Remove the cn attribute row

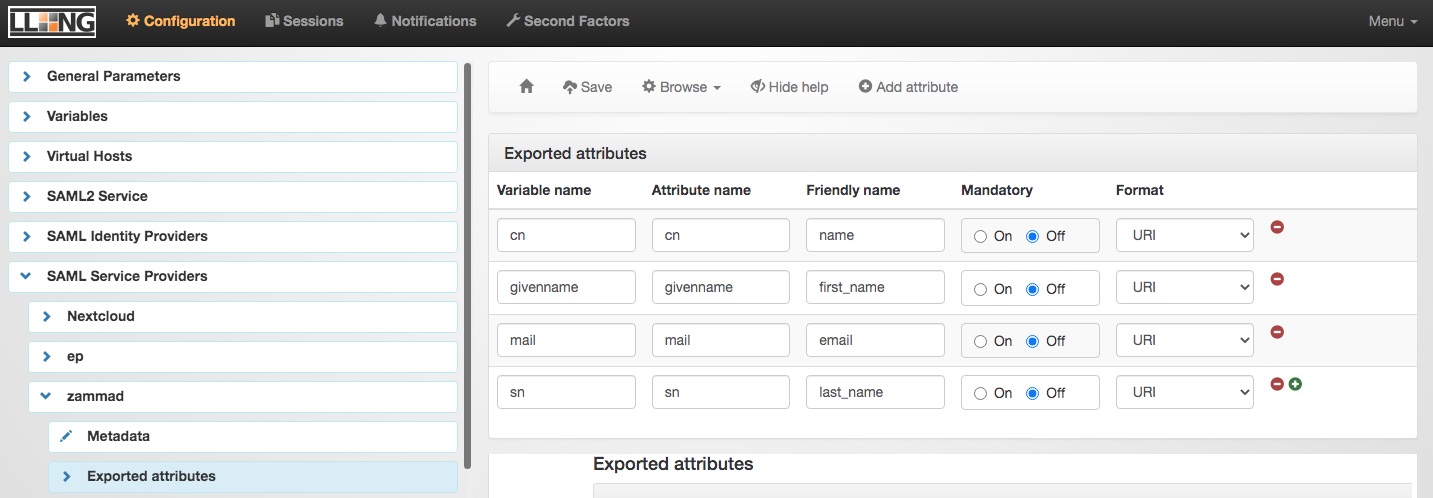tap(1277, 227)
